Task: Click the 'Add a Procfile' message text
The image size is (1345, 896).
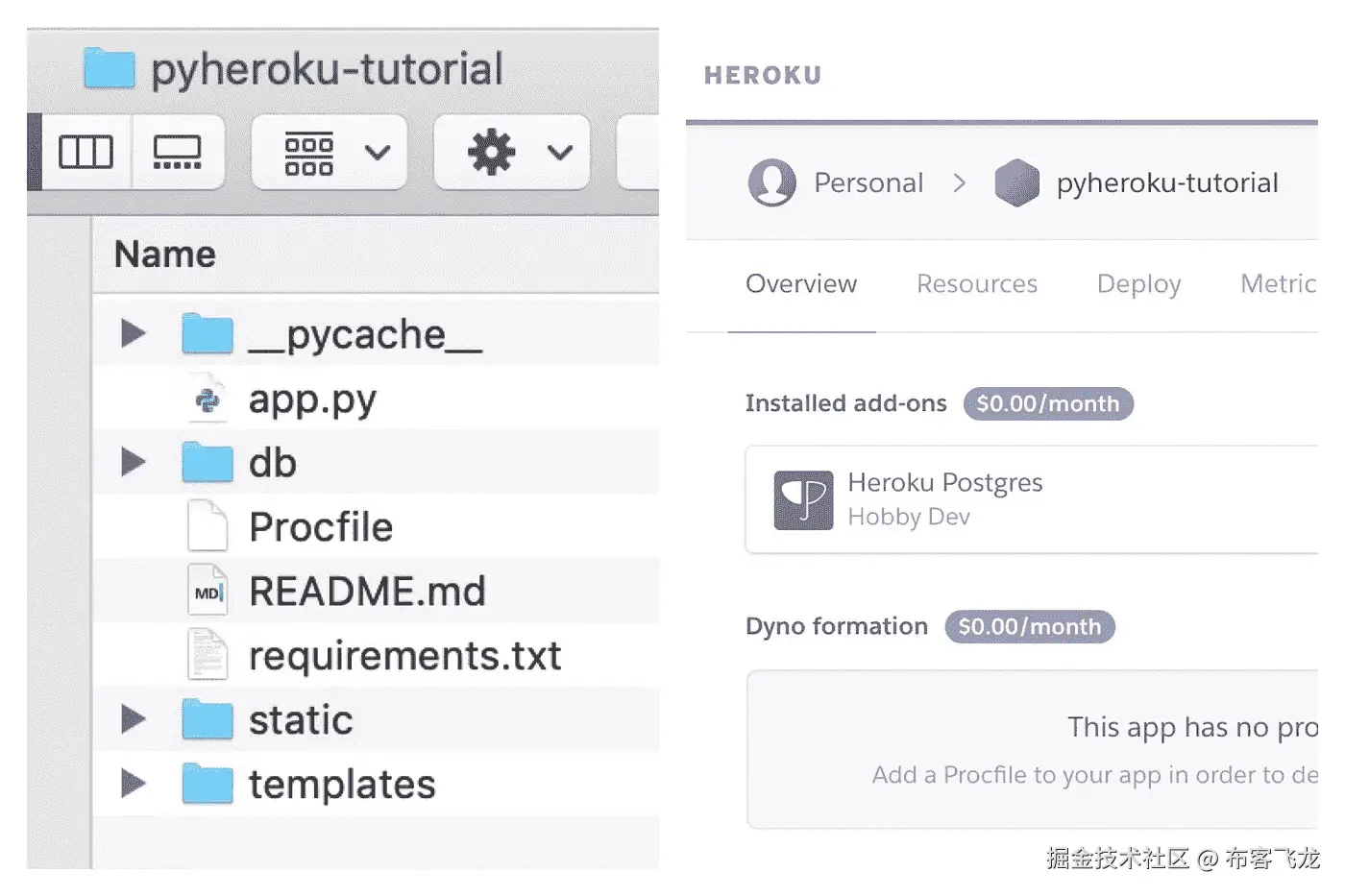Action: (x=1094, y=776)
